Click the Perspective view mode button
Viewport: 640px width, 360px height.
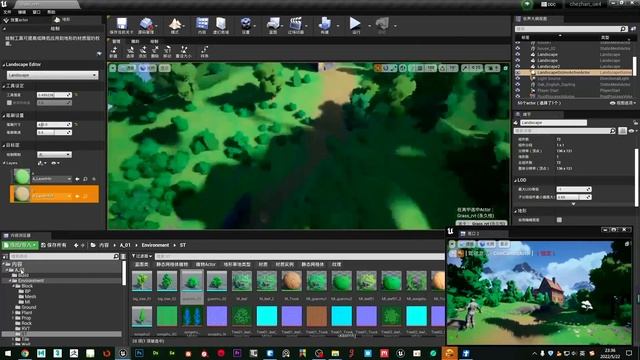point(127,68)
